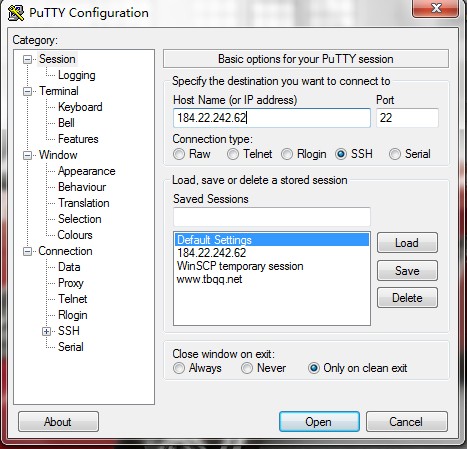Focus the Port input field
The height and width of the screenshot is (449, 467).
click(x=407, y=118)
